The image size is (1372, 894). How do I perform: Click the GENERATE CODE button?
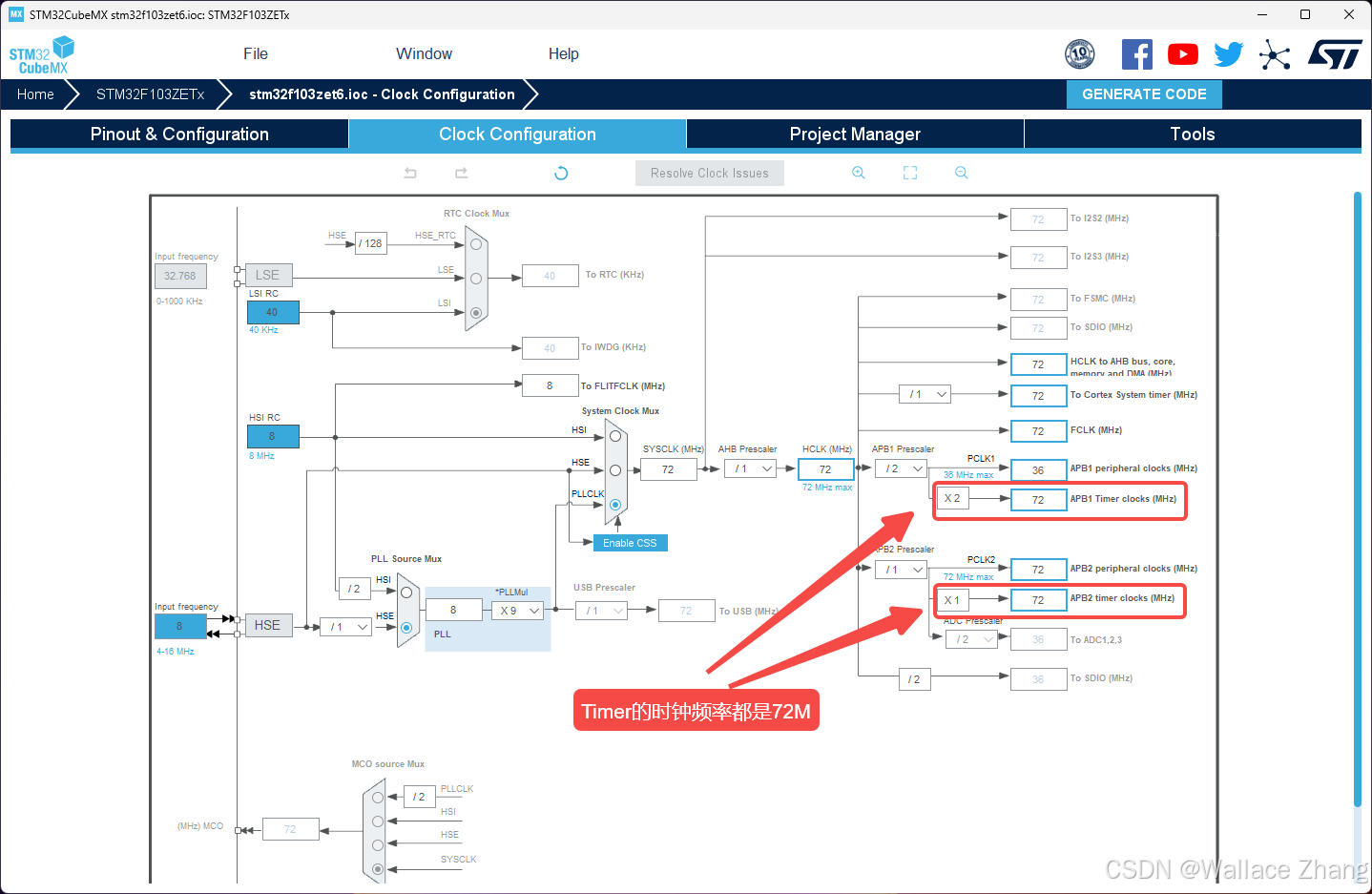(1144, 94)
